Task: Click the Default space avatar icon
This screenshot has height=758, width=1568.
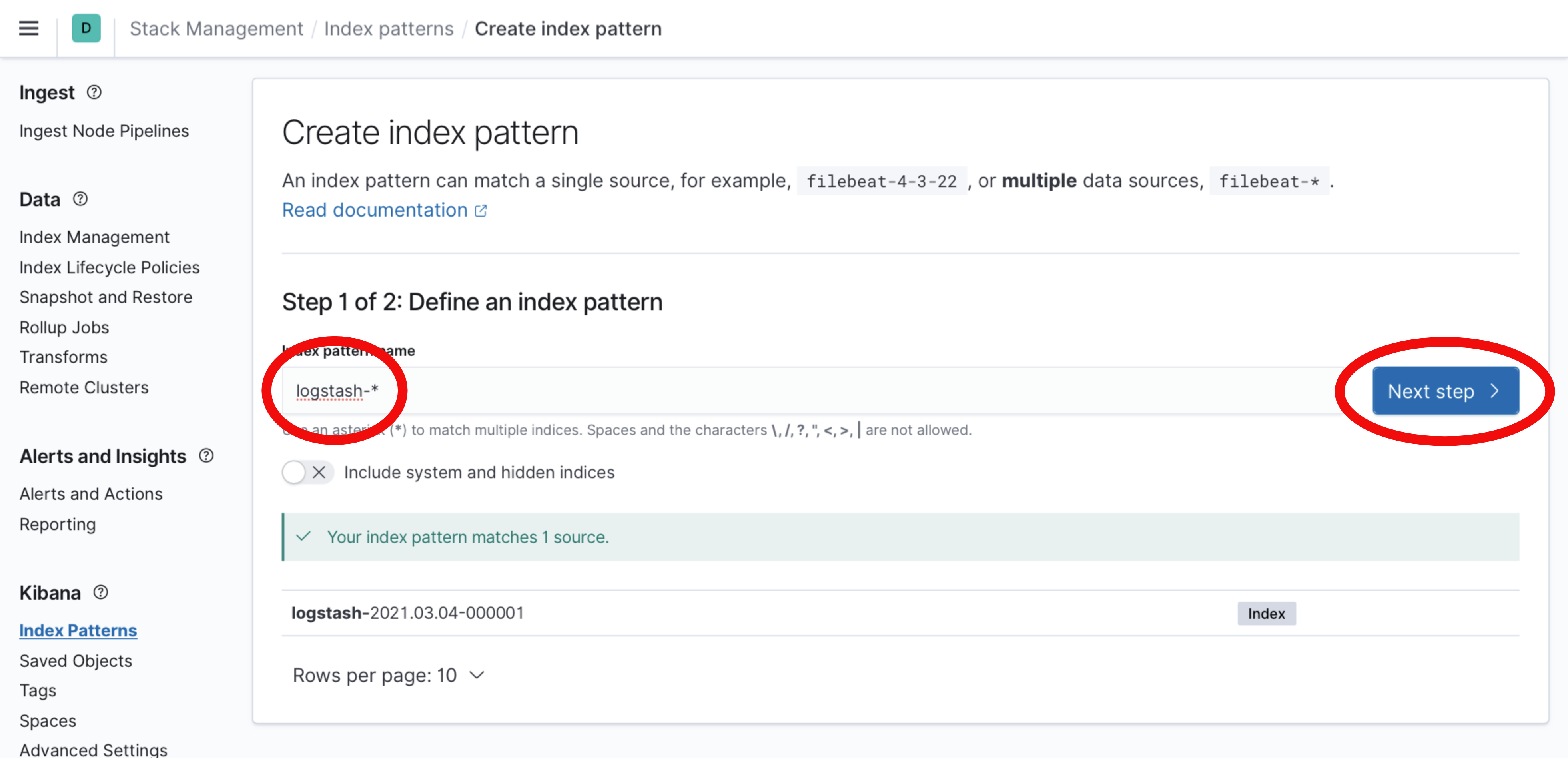Action: pyautogui.click(x=86, y=28)
